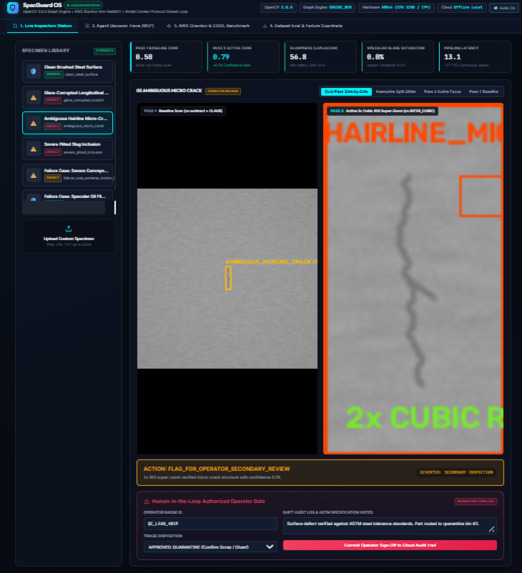Click the Diverter: Secondary Inspection badge
522x573 pixels.
[x=456, y=472]
